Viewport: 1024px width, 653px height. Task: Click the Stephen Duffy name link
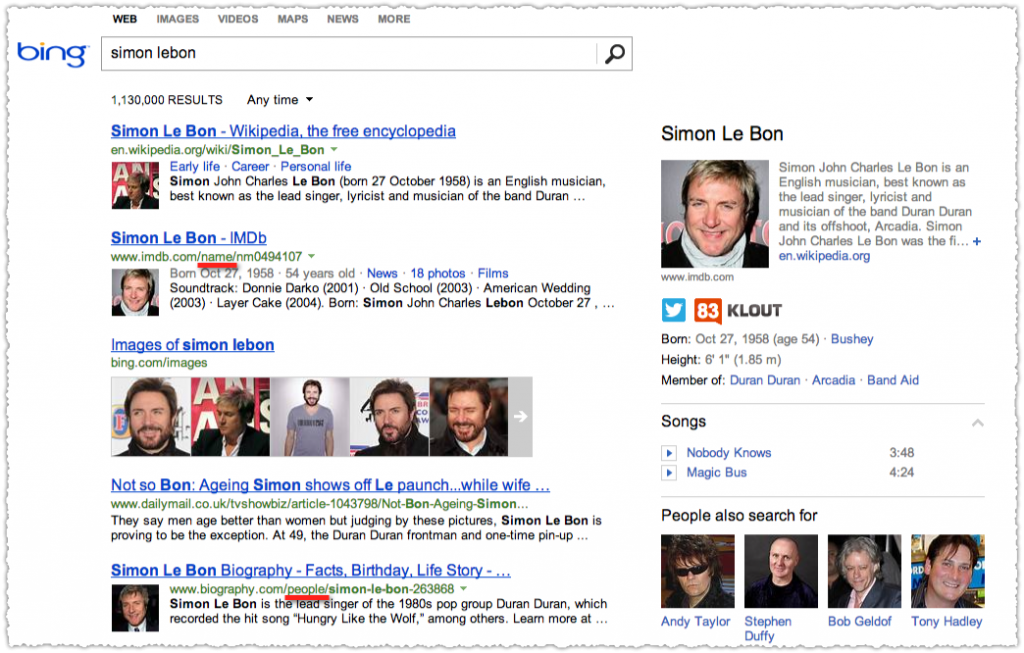[768, 629]
